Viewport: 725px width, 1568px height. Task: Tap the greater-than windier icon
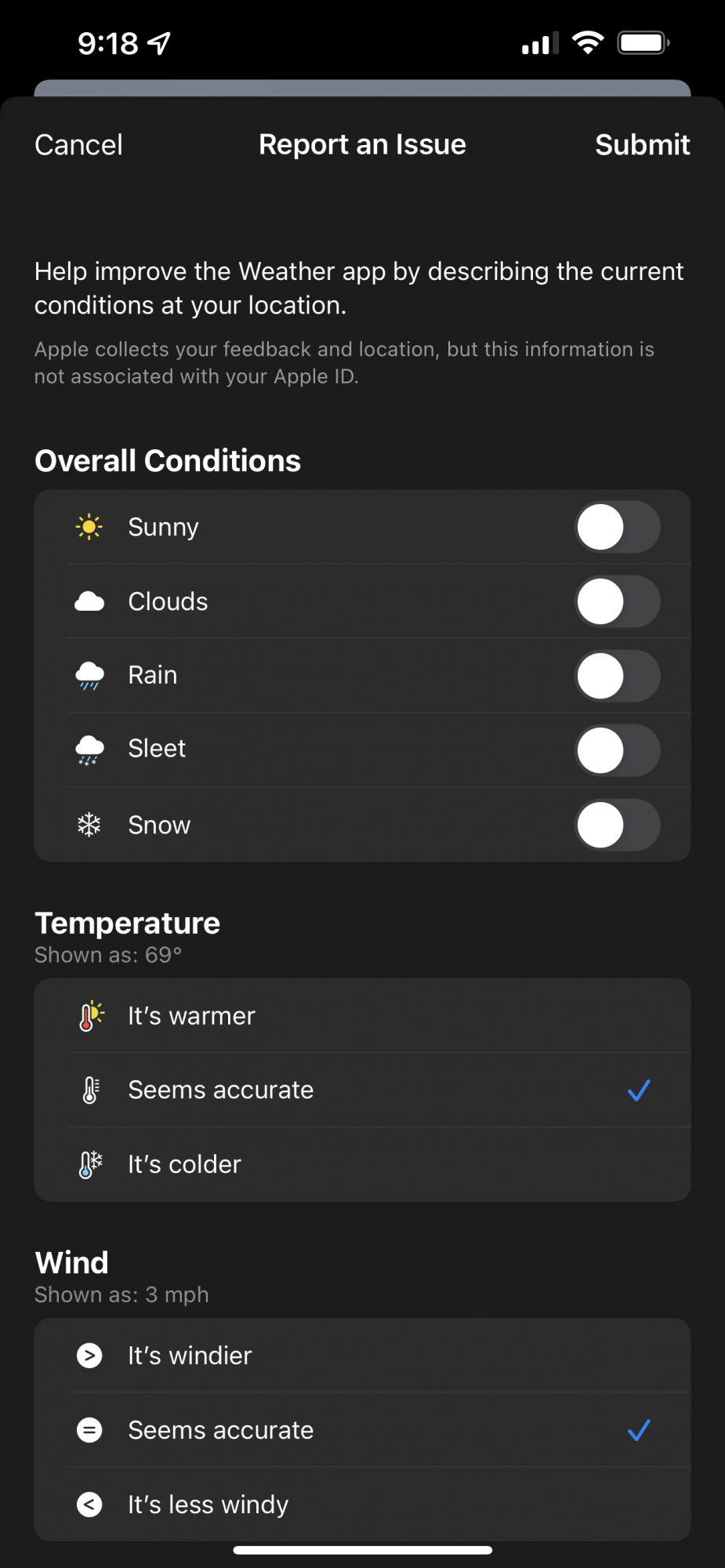click(x=89, y=1356)
